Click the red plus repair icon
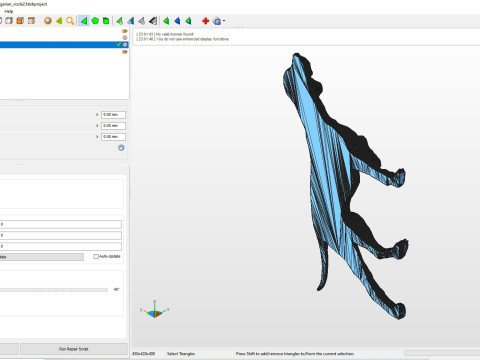480x360 pixels. 205,21
